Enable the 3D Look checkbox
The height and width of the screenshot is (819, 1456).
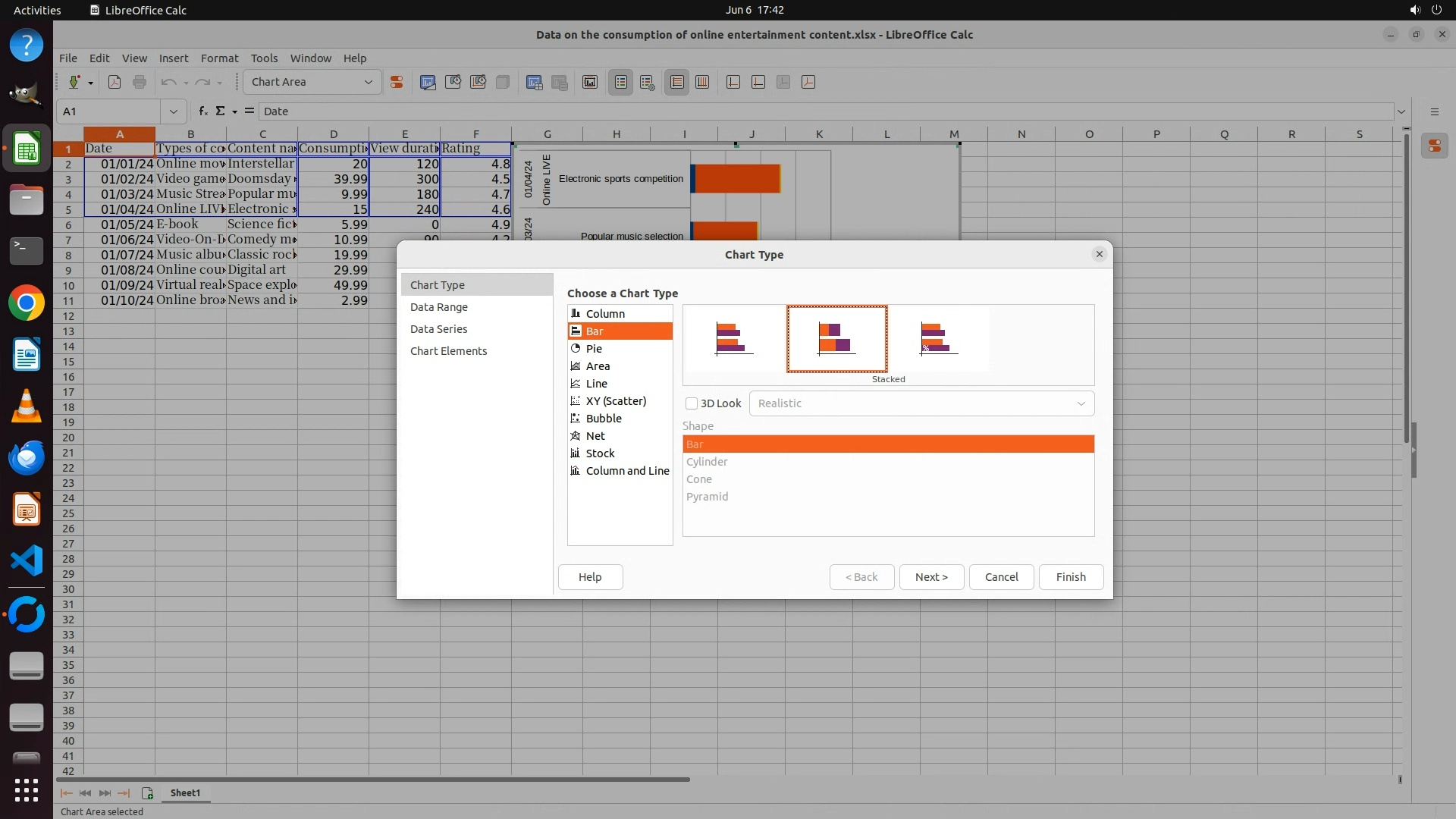tap(692, 403)
